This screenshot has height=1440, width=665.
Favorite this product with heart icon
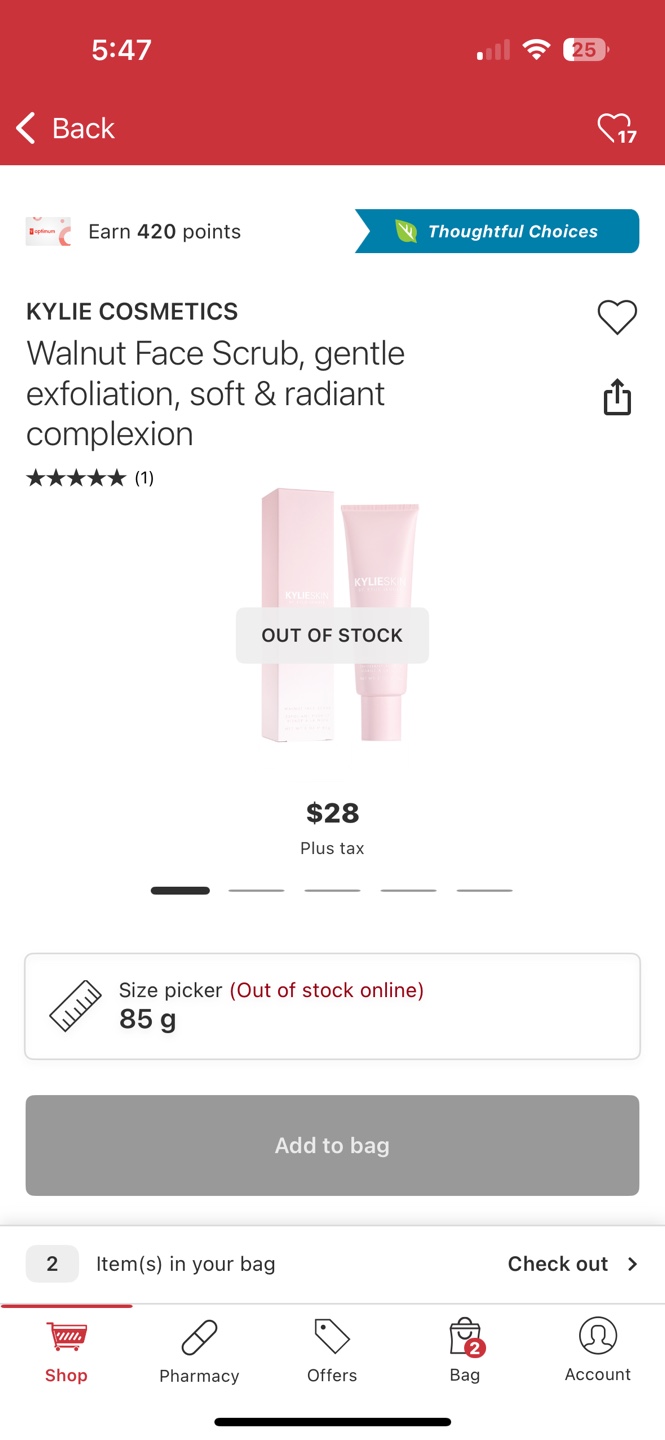(x=617, y=317)
